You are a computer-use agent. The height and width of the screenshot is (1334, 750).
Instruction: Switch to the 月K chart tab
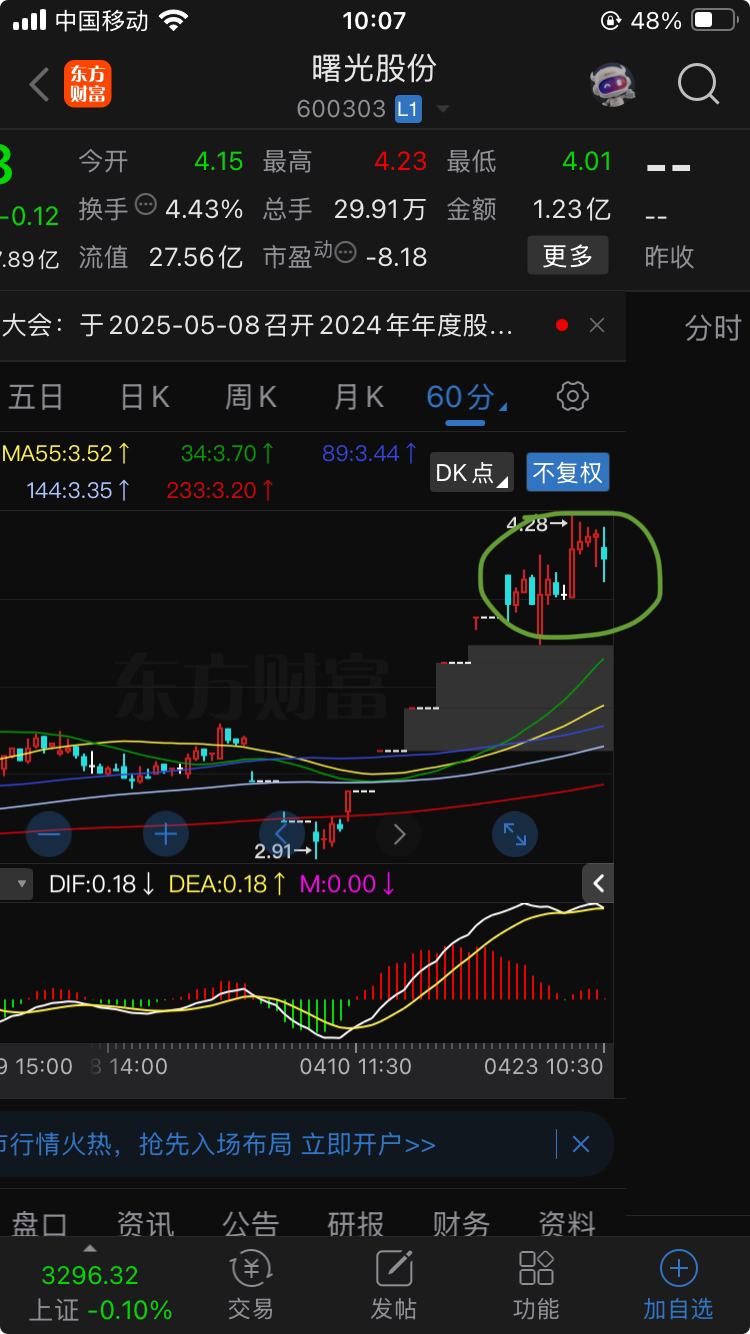click(x=358, y=397)
